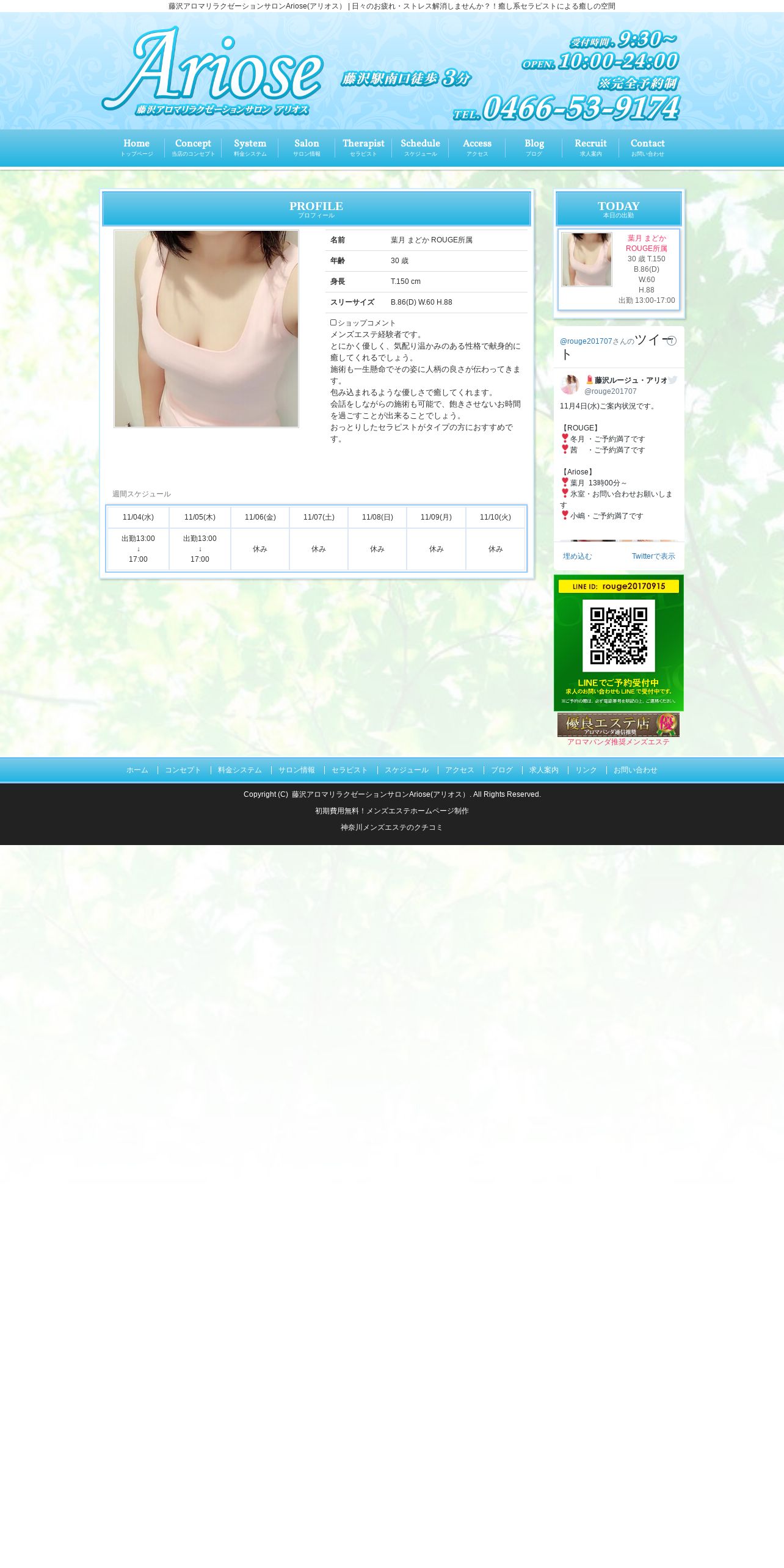Click the large profile photo
Screen dimensions: 784x1568
click(x=206, y=328)
